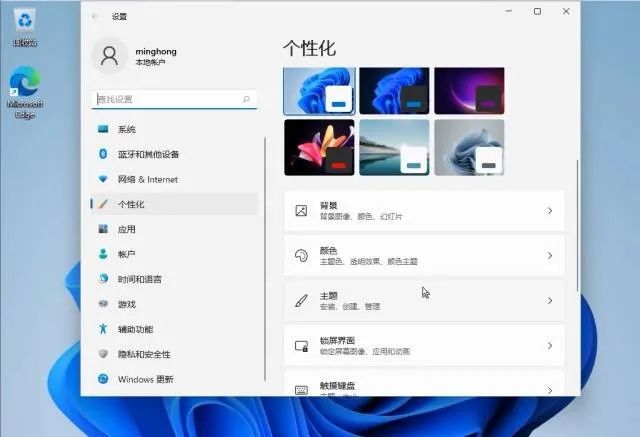Apply the purple glow dark theme

point(469,91)
